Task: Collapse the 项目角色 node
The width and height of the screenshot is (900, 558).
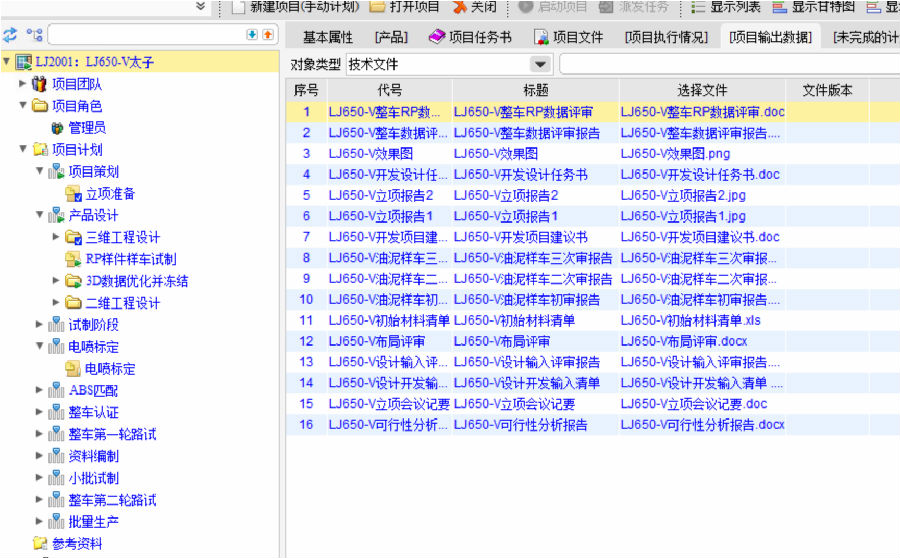Action: (22, 106)
